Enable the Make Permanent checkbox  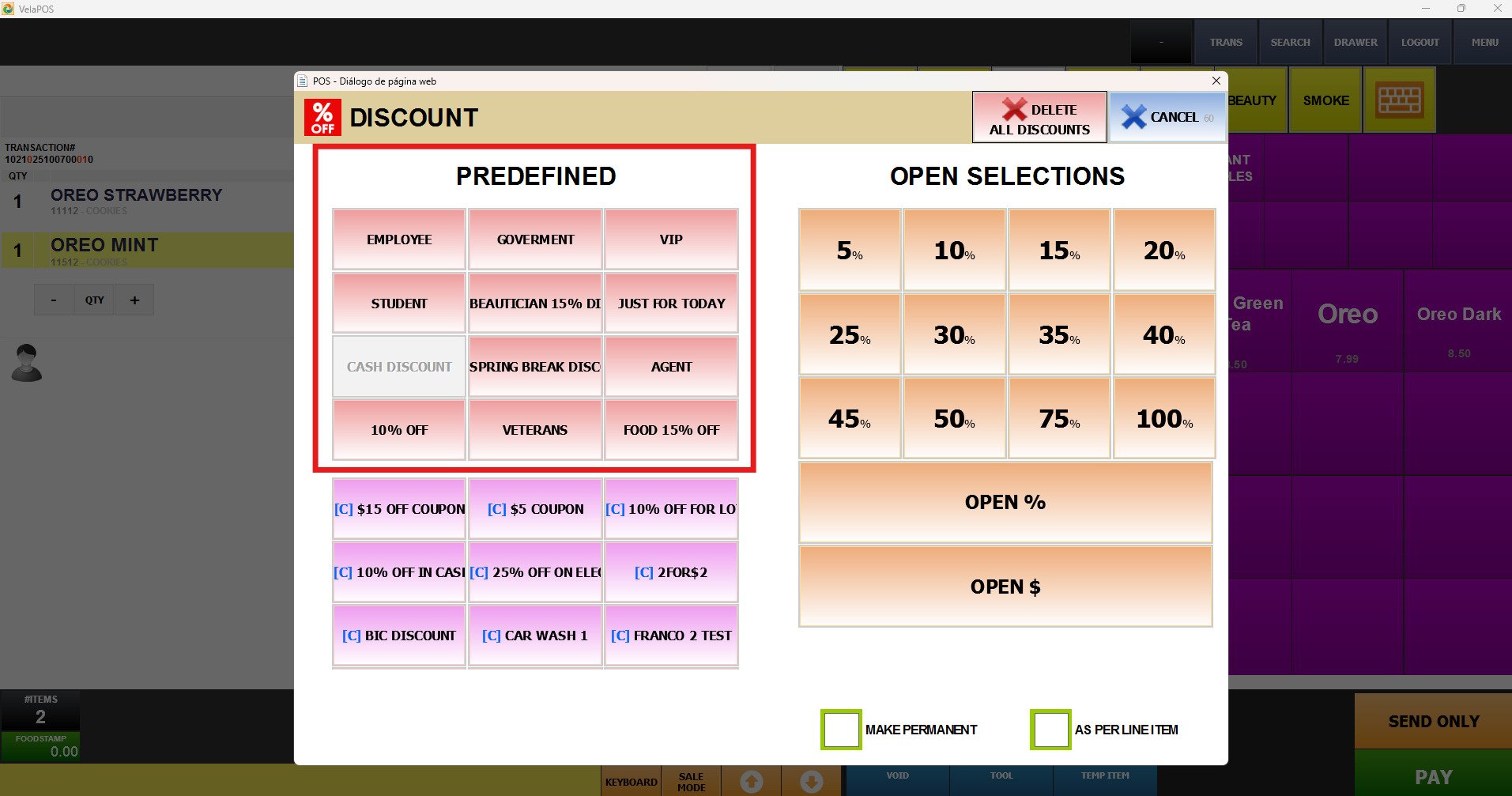(841, 730)
